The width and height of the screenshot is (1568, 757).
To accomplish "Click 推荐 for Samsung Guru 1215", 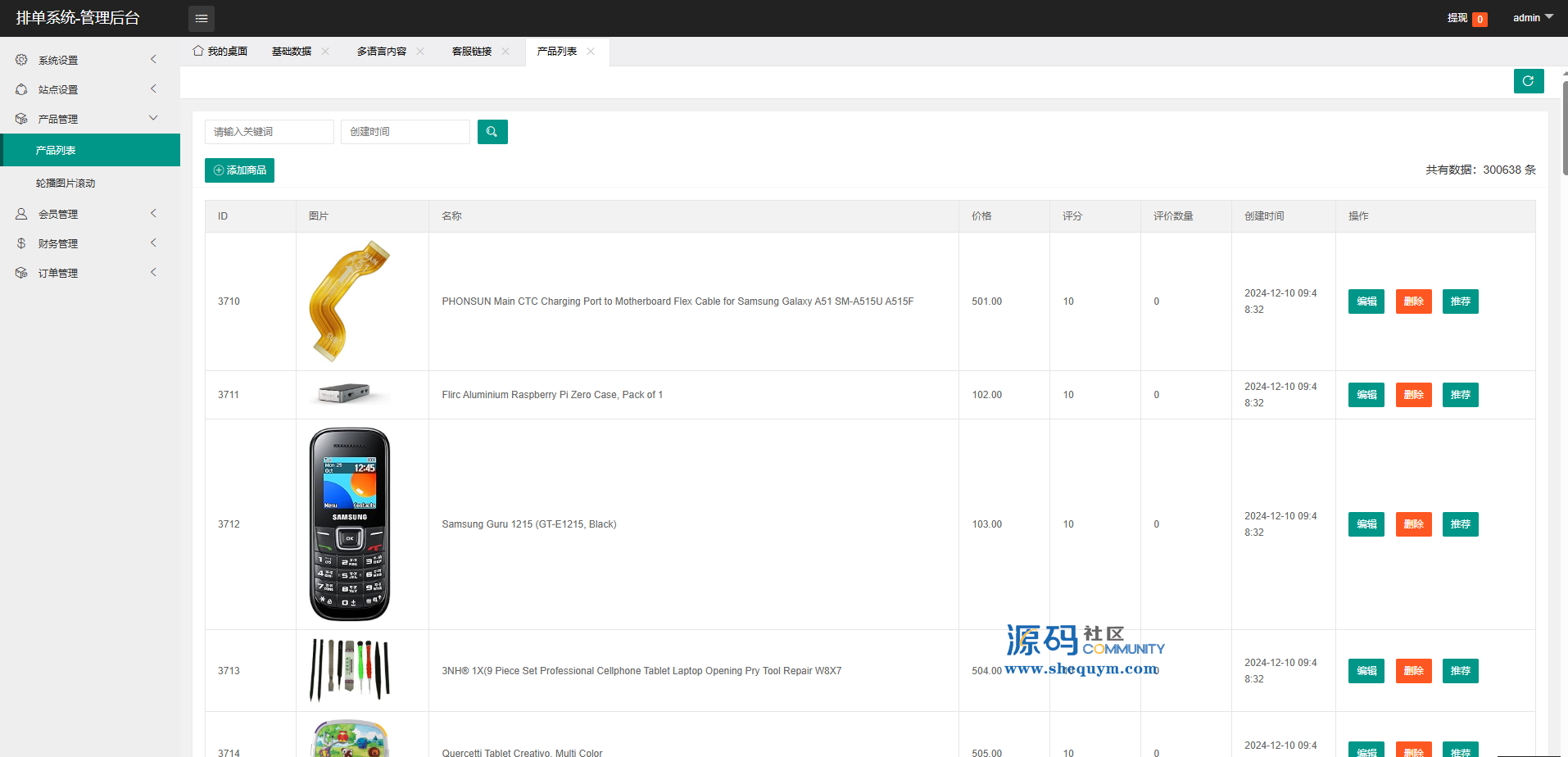I will [1460, 524].
